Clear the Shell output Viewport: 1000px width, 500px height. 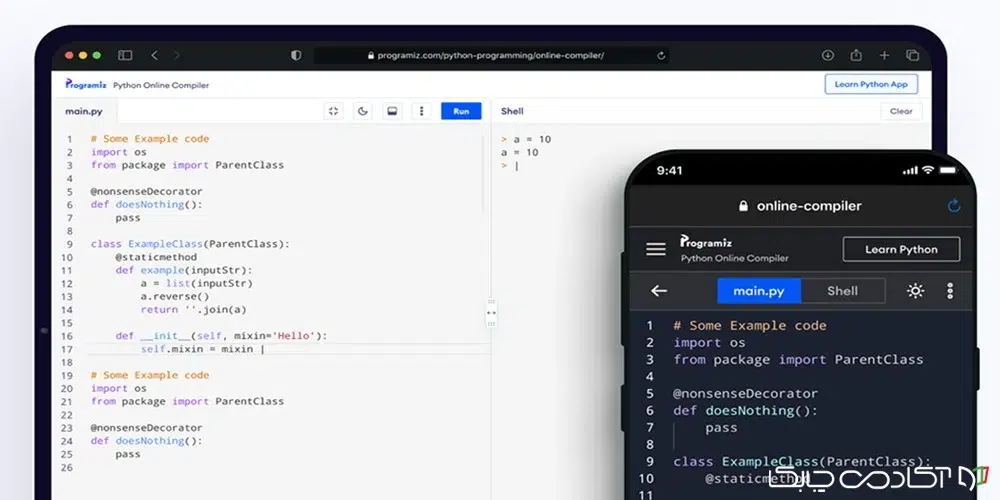point(900,111)
